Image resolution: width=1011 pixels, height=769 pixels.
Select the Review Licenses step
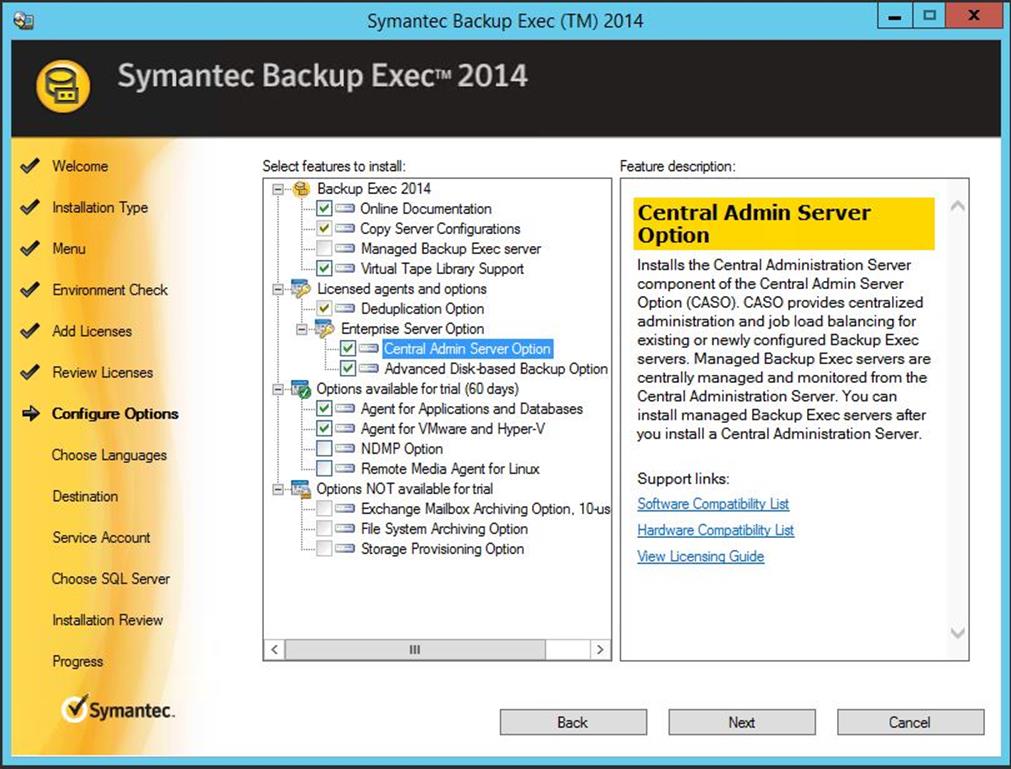[x=103, y=373]
